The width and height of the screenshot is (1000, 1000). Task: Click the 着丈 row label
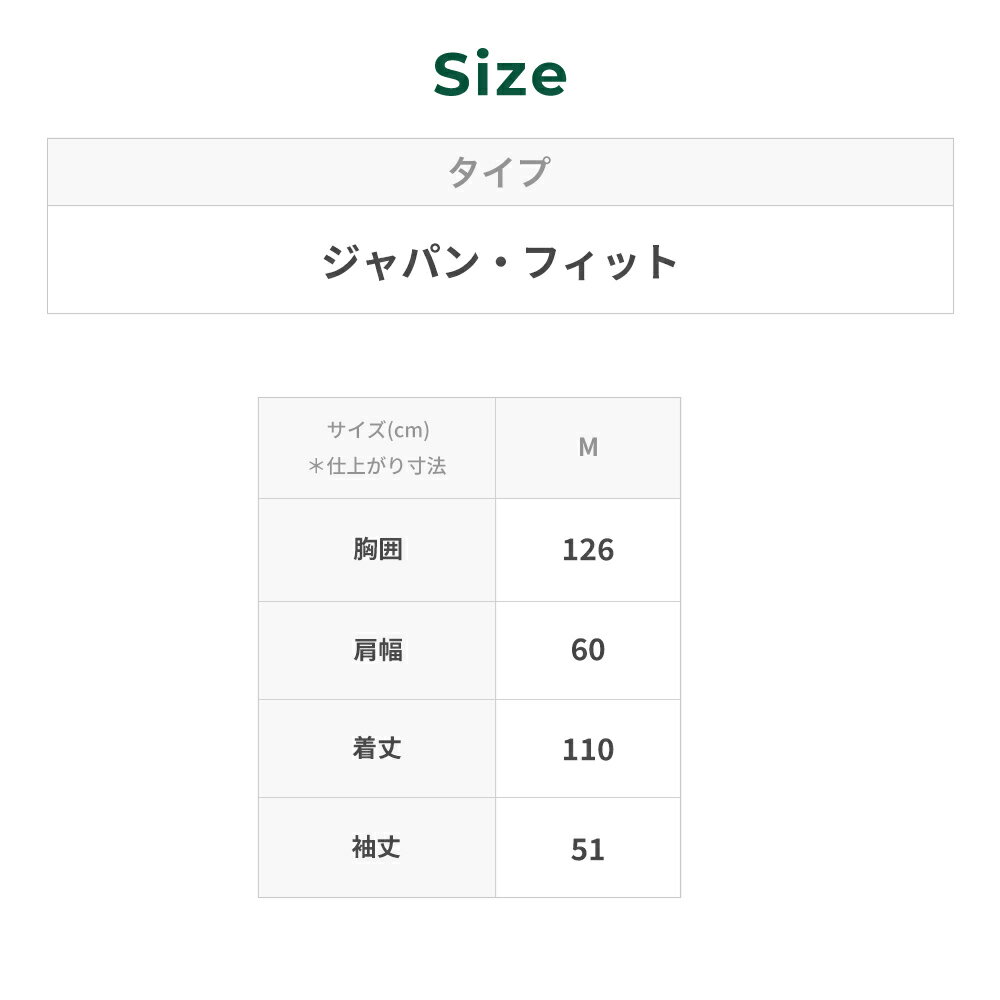point(377,748)
